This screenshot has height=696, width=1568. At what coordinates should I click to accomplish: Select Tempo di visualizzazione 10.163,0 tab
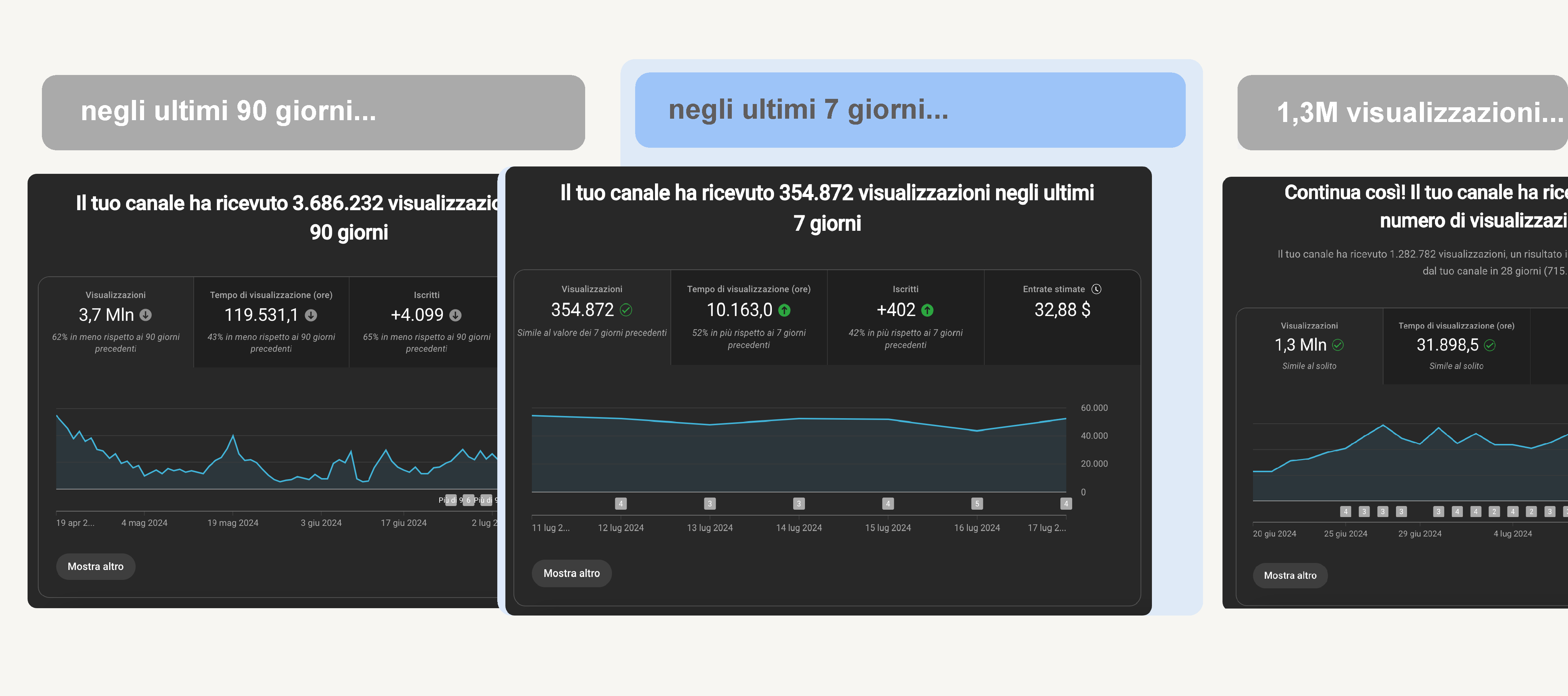(x=749, y=317)
